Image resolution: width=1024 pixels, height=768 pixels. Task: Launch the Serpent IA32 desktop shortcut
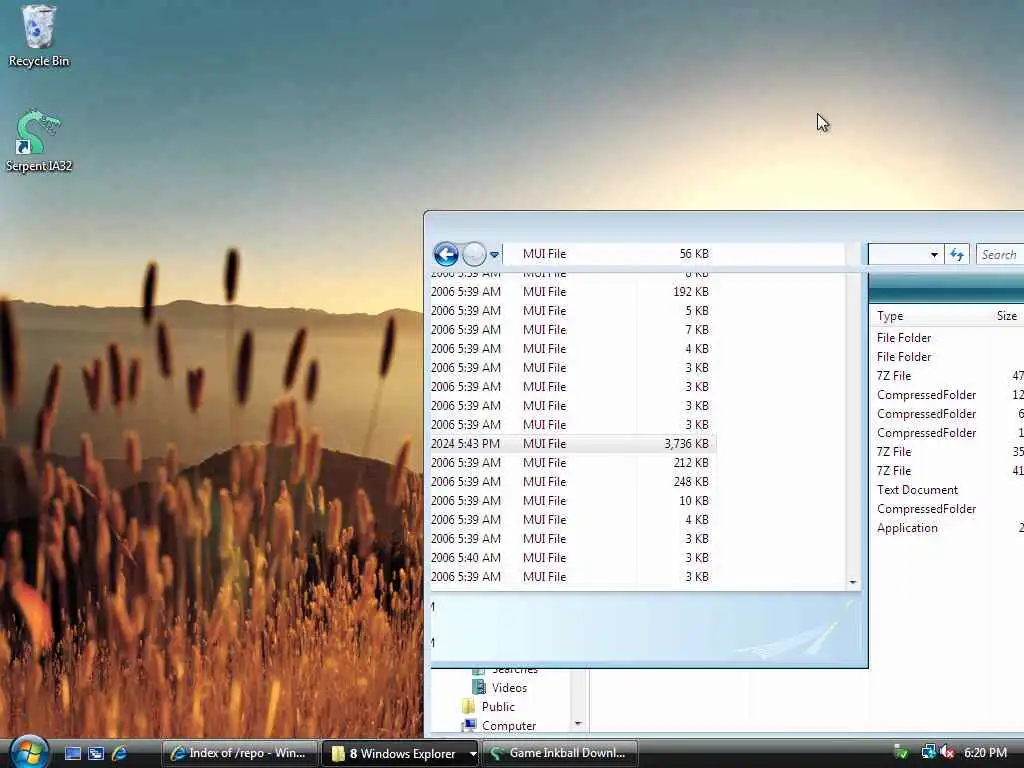[39, 140]
